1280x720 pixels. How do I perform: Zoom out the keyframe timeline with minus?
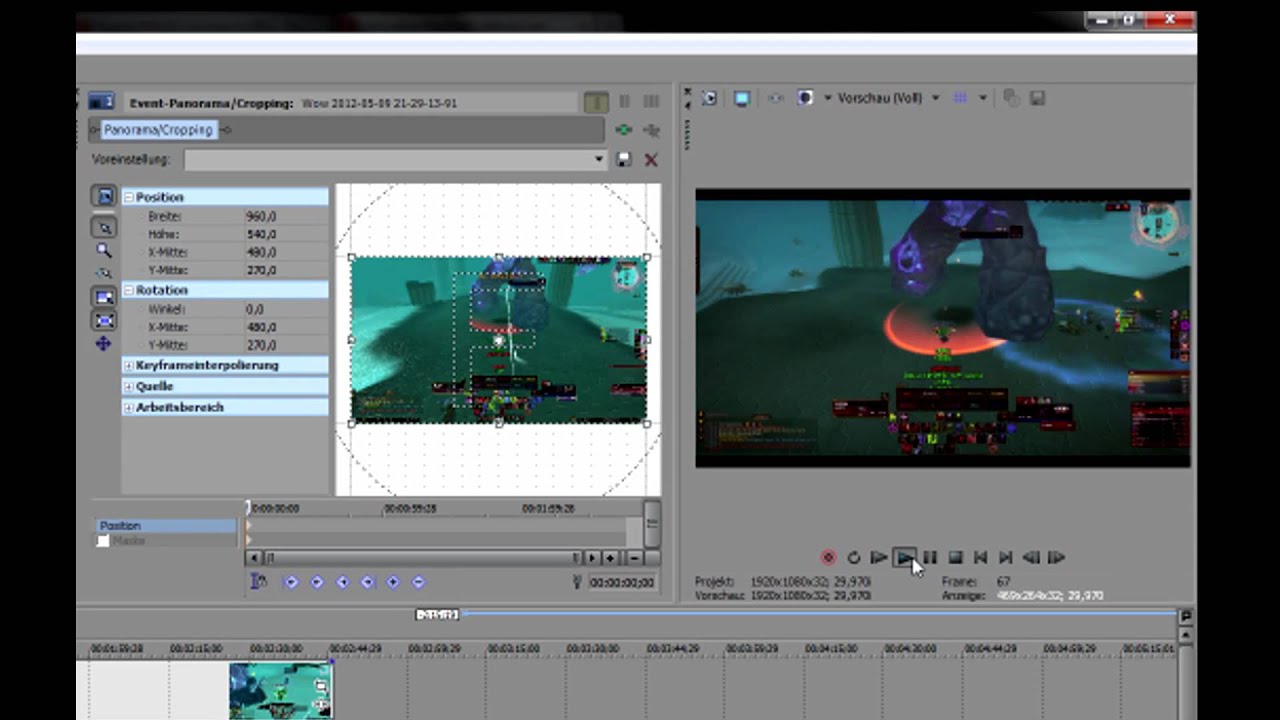point(634,558)
